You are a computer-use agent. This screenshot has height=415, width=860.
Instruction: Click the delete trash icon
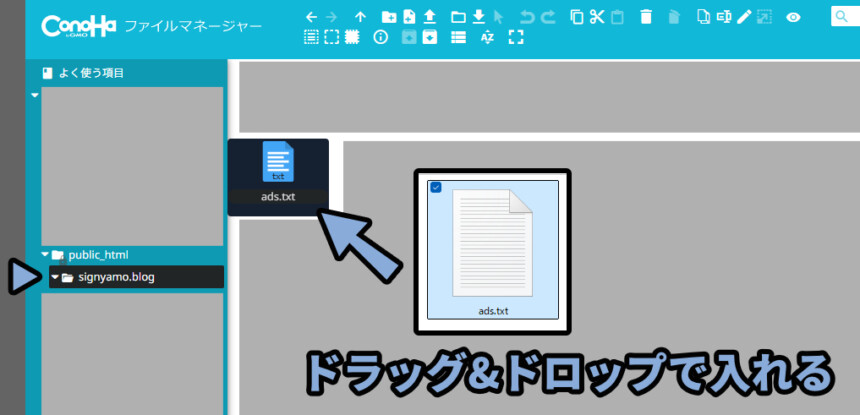[x=646, y=17]
